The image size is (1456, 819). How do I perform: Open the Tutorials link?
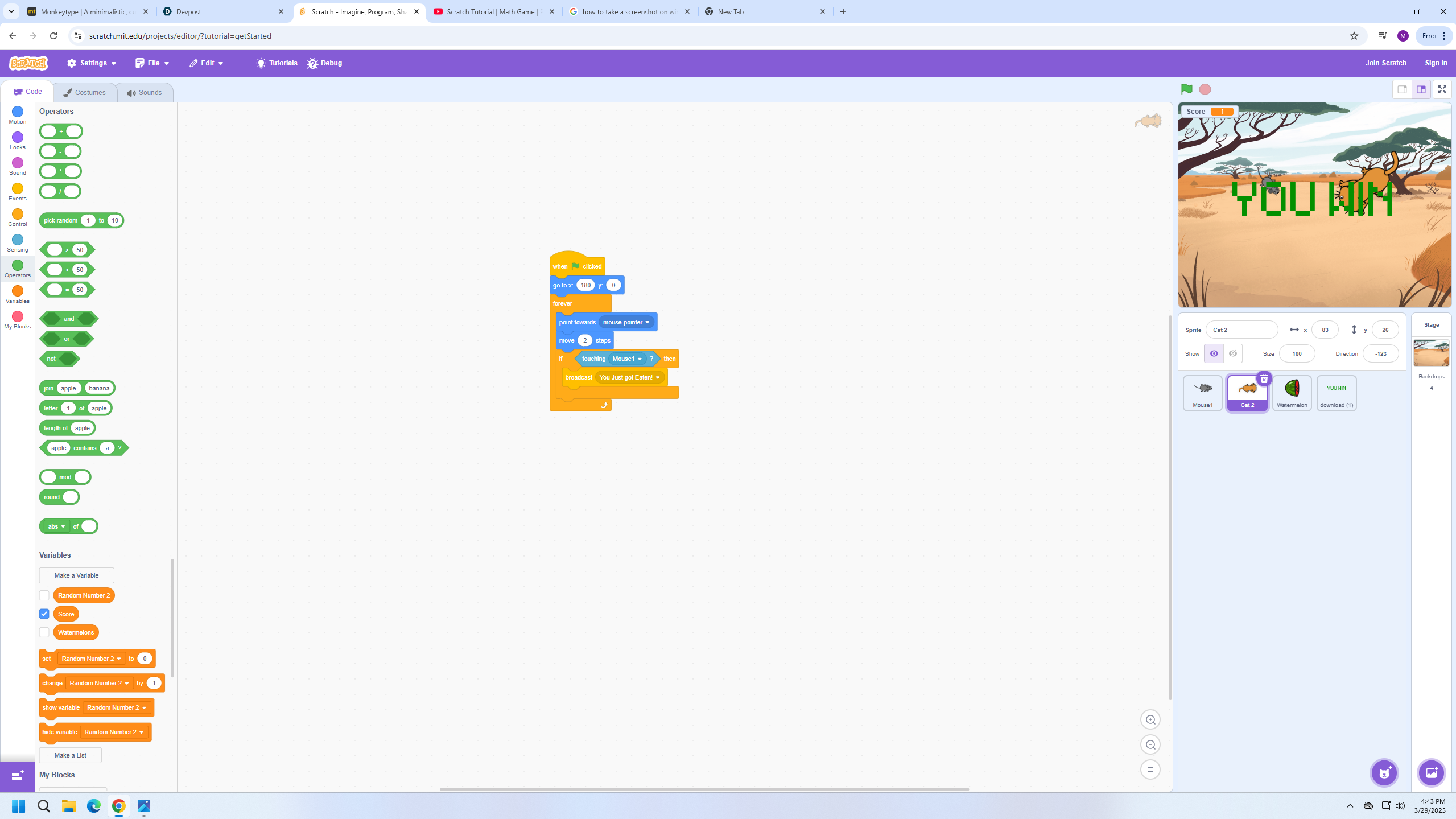coord(277,63)
